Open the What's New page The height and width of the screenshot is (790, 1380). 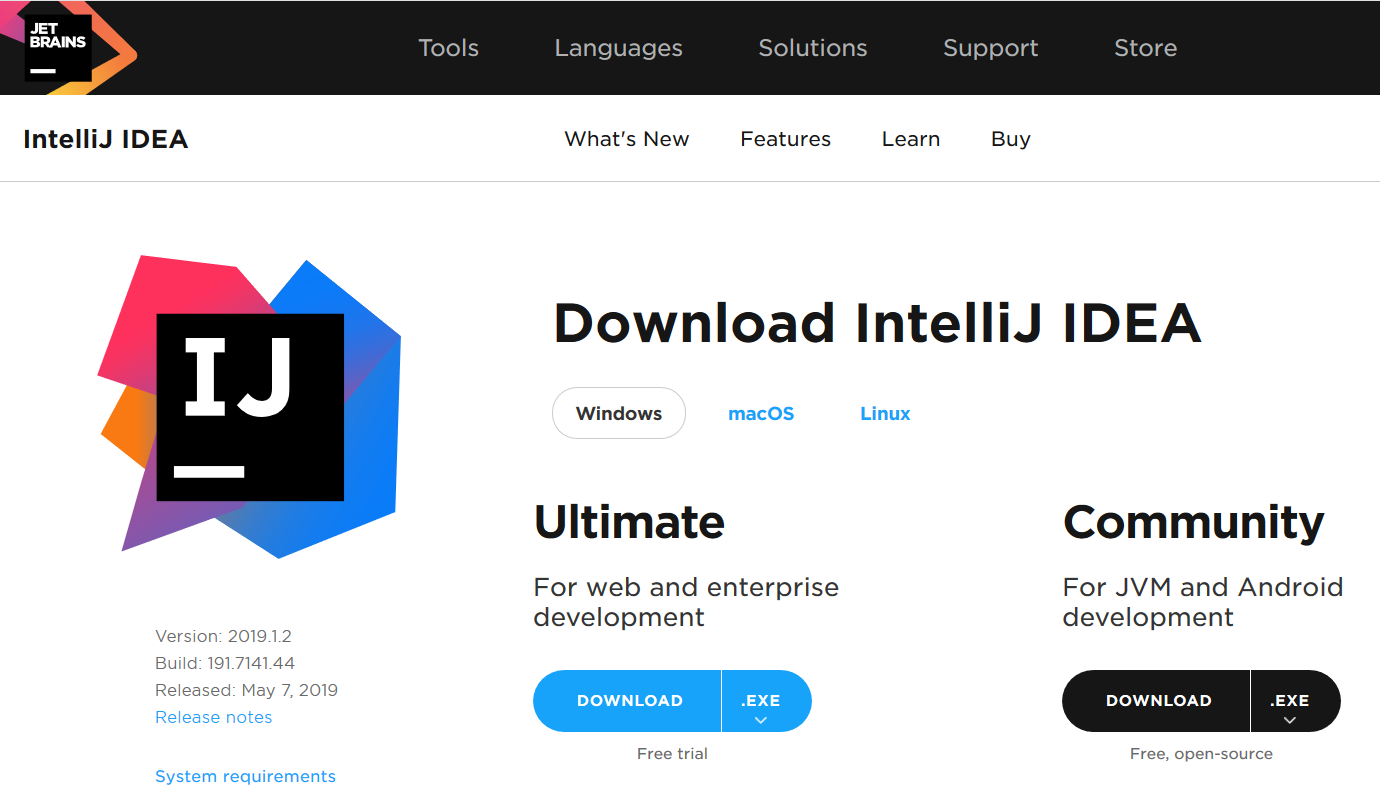[626, 139]
